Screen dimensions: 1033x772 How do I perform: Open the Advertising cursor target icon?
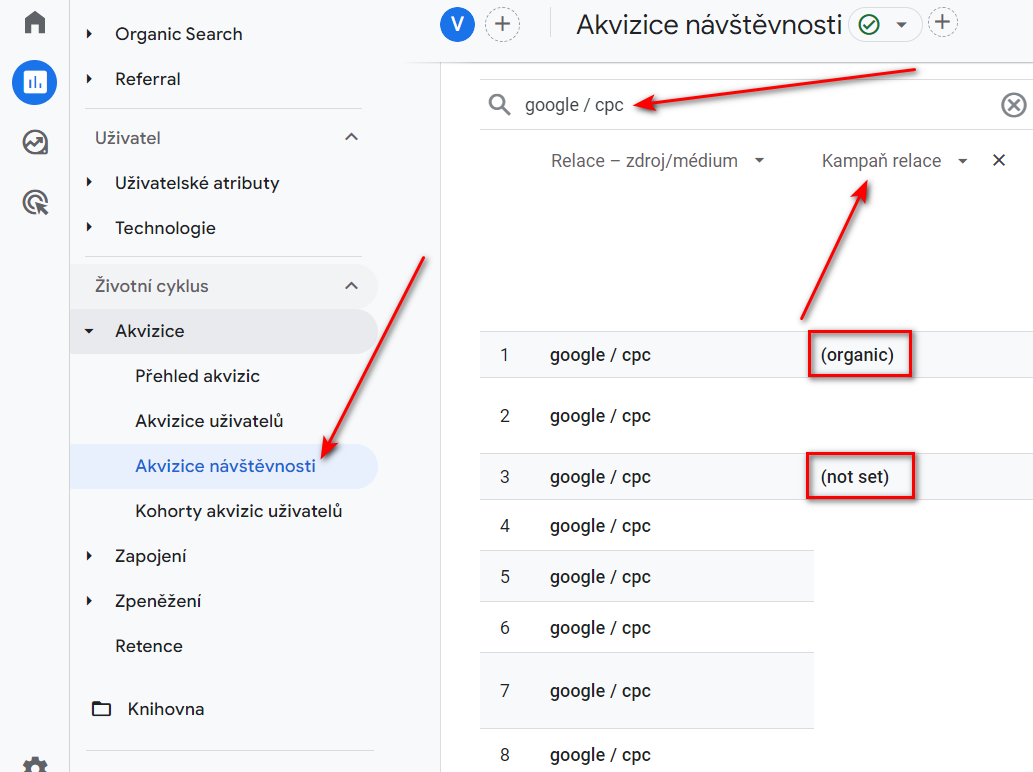[x=35, y=204]
